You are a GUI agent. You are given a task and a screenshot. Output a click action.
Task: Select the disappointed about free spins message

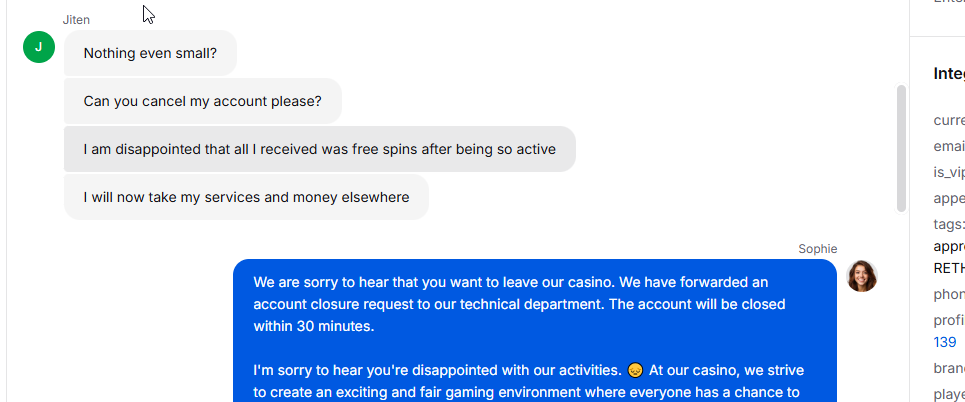point(319,149)
